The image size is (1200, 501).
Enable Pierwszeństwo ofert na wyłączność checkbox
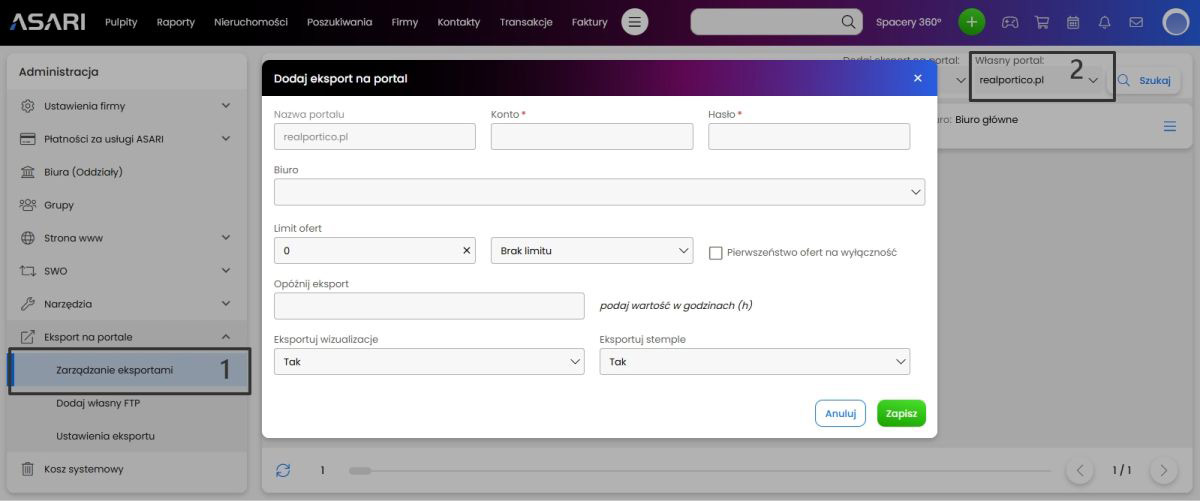click(x=715, y=253)
